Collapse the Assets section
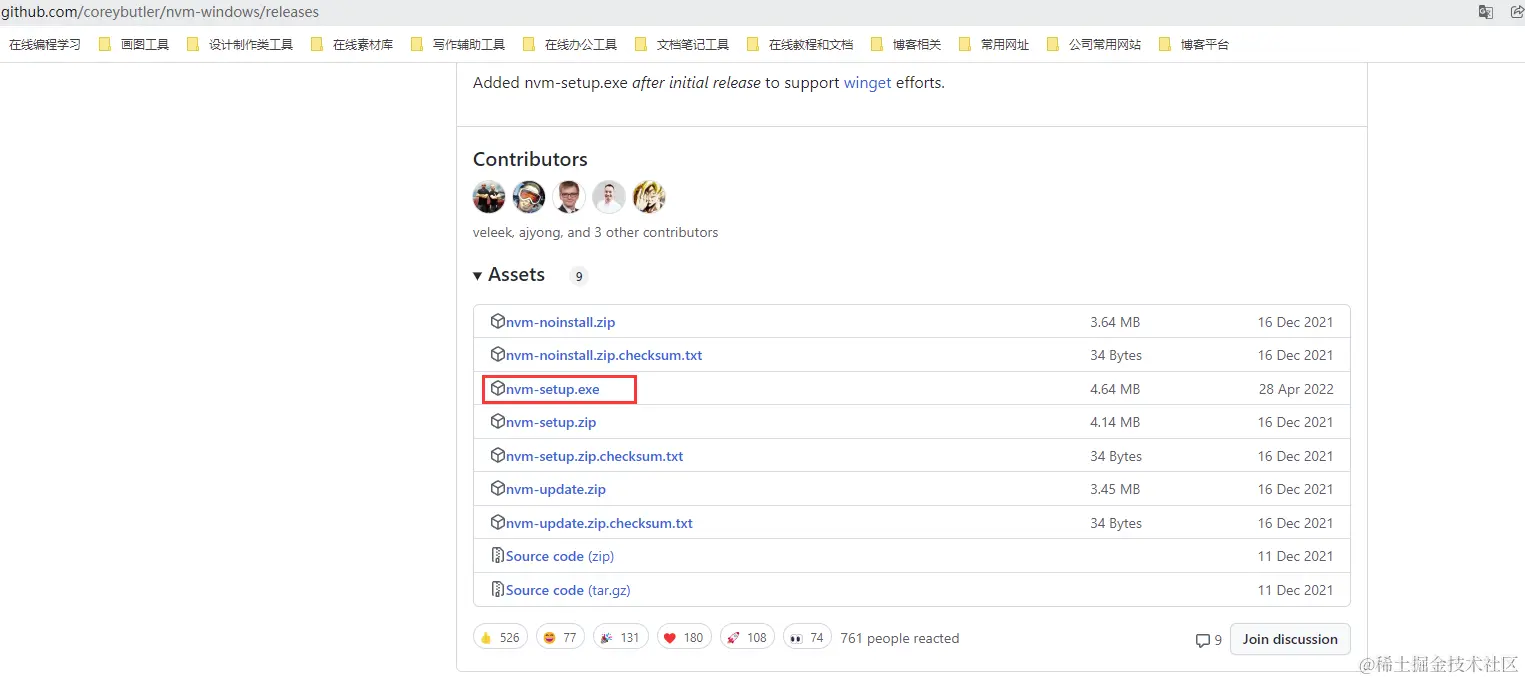Viewport: 1525px width, 681px height. pyautogui.click(x=509, y=275)
